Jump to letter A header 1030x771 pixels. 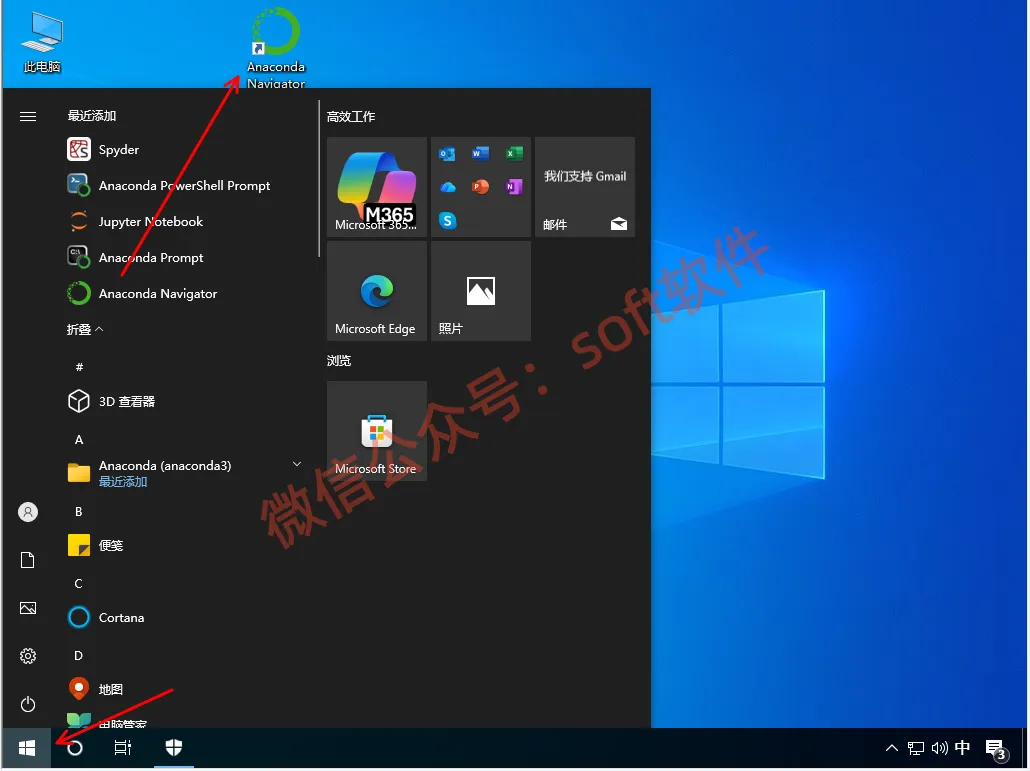(x=79, y=440)
